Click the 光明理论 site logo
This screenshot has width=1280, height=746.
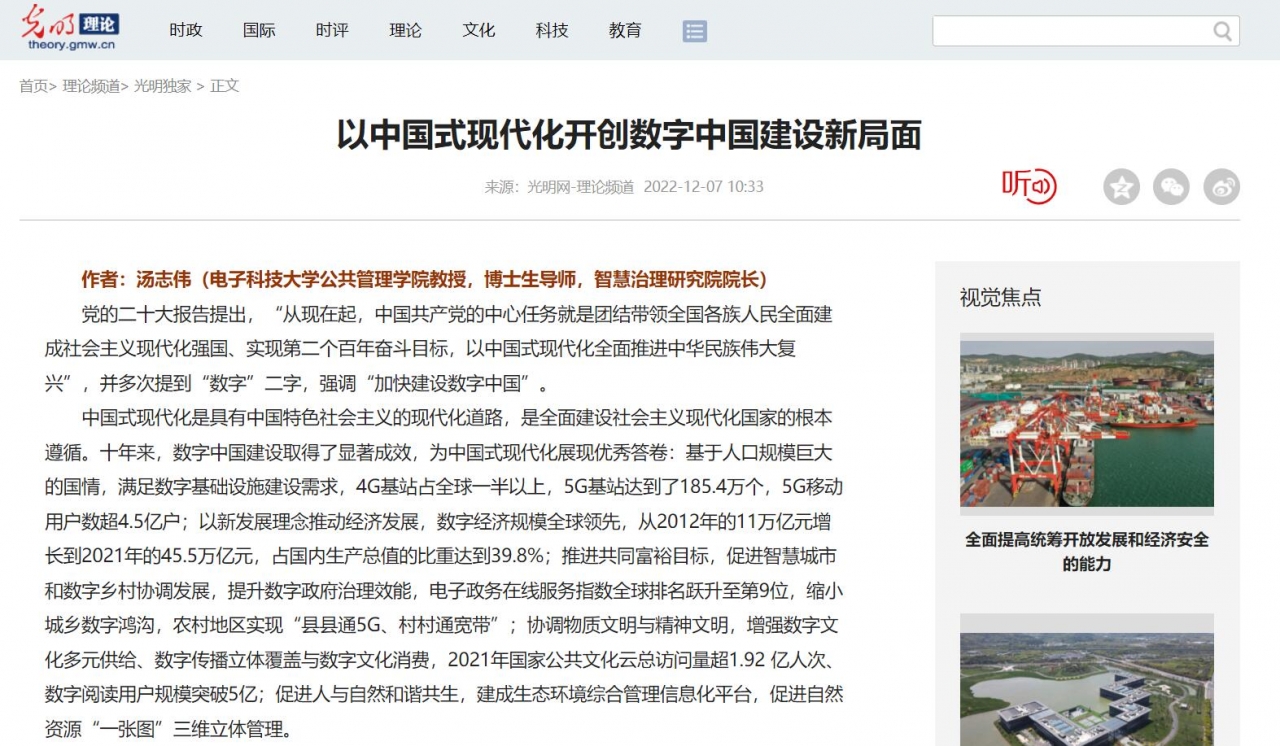pyautogui.click(x=68, y=28)
